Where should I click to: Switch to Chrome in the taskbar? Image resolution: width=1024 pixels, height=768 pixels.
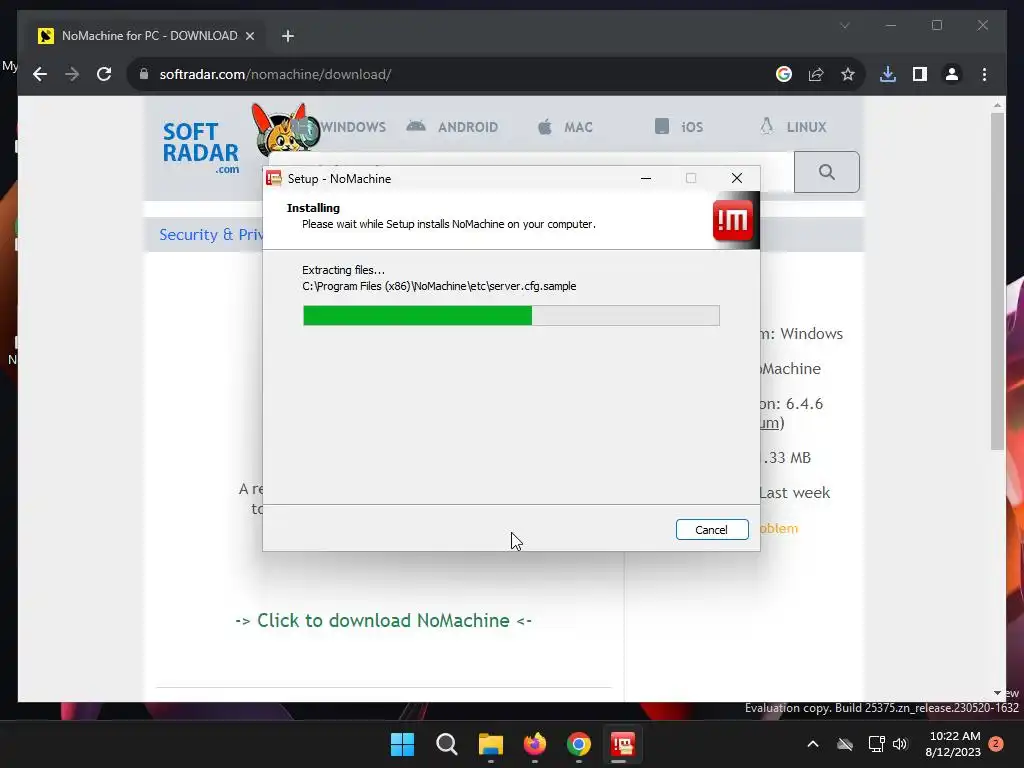pyautogui.click(x=579, y=744)
